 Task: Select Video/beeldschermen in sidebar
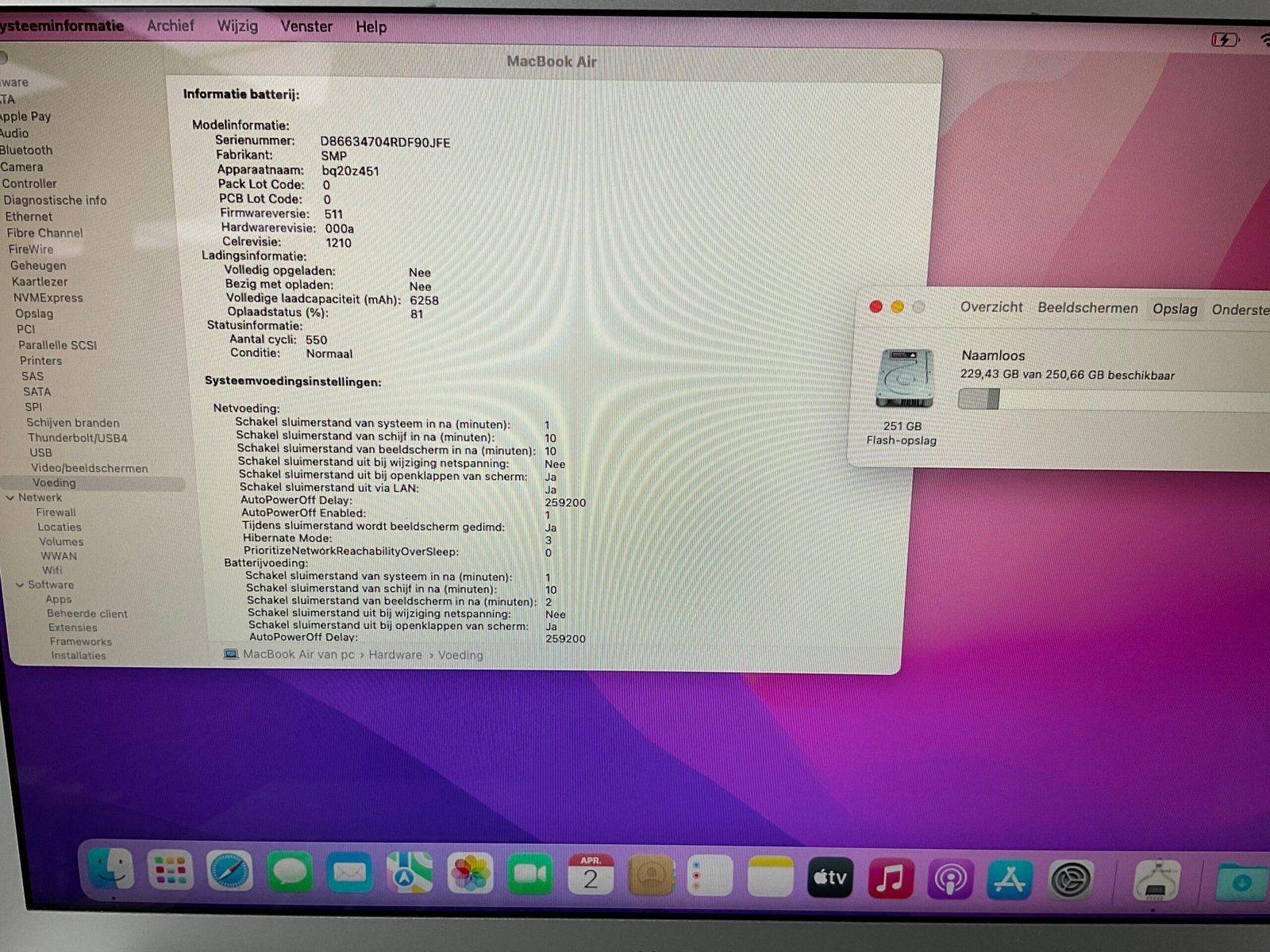point(89,468)
